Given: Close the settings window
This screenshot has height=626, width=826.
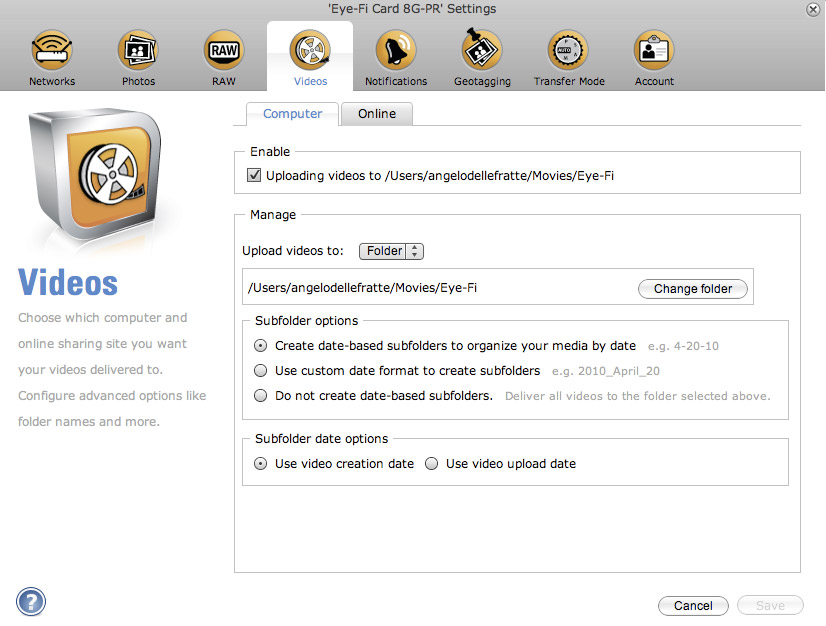Looking at the screenshot, I should coord(813,9).
